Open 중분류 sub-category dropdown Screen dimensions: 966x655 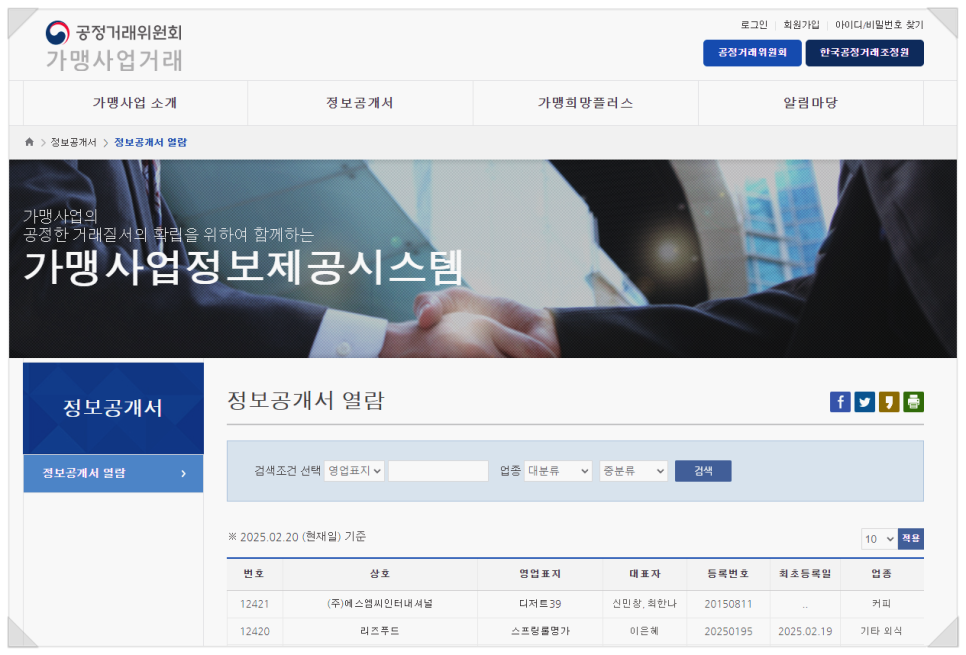click(633, 471)
